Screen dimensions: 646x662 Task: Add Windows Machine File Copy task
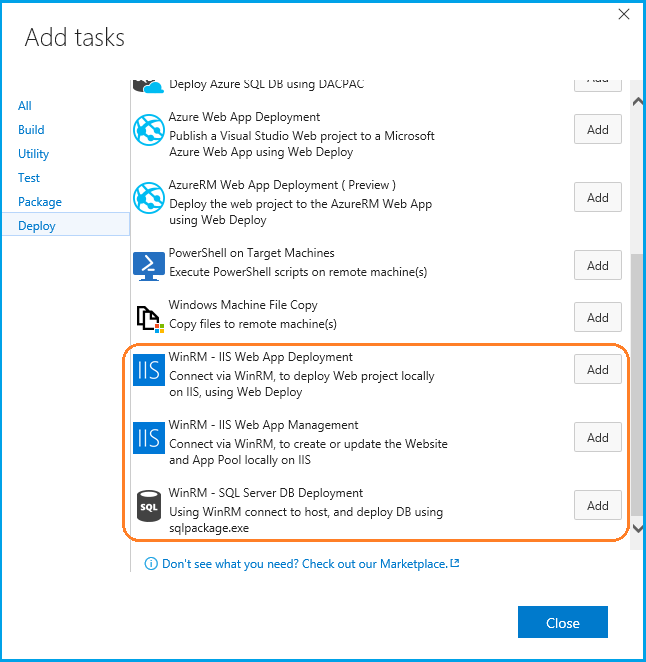[597, 317]
